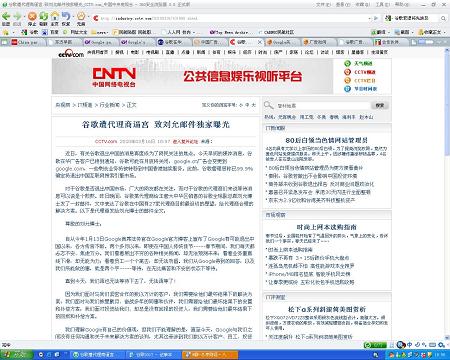This screenshot has height=360, width=450.
Task: Click the page vertical scrollbar
Action: click(447, 193)
